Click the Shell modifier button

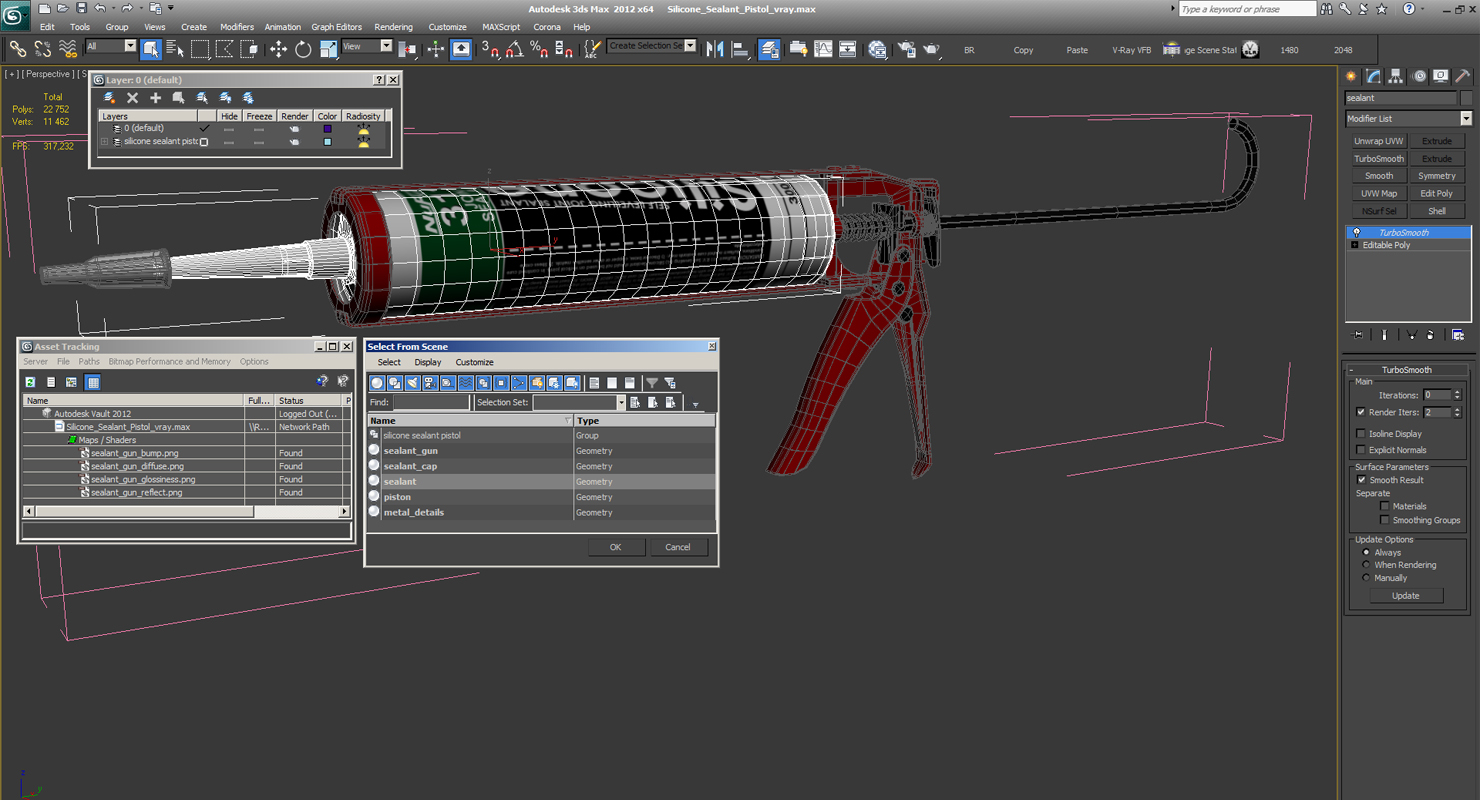(x=1437, y=211)
